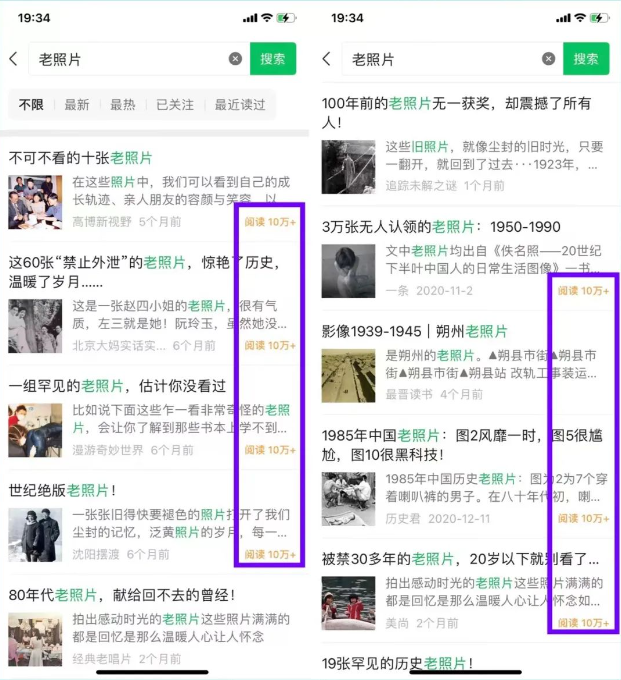Open article 世纪绝版老照片！
621x680 pixels.
[62, 490]
